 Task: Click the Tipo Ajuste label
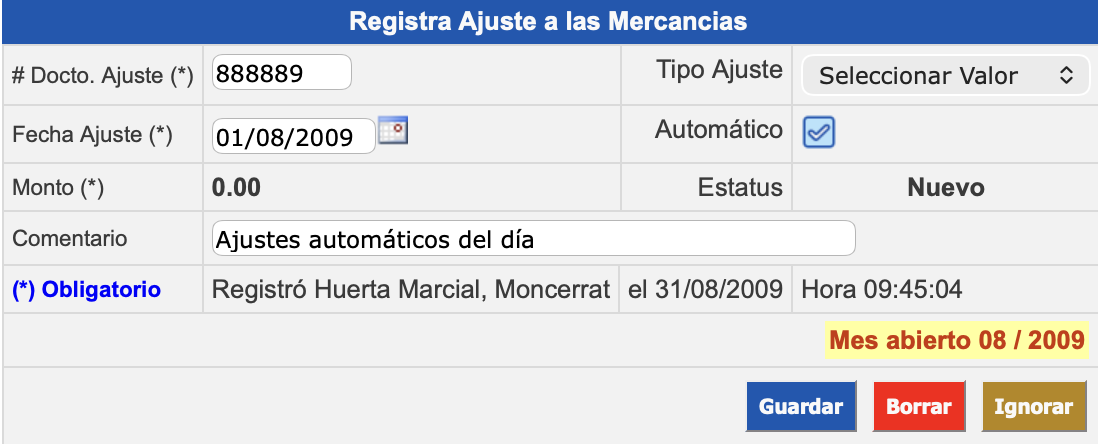pyautogui.click(x=719, y=70)
